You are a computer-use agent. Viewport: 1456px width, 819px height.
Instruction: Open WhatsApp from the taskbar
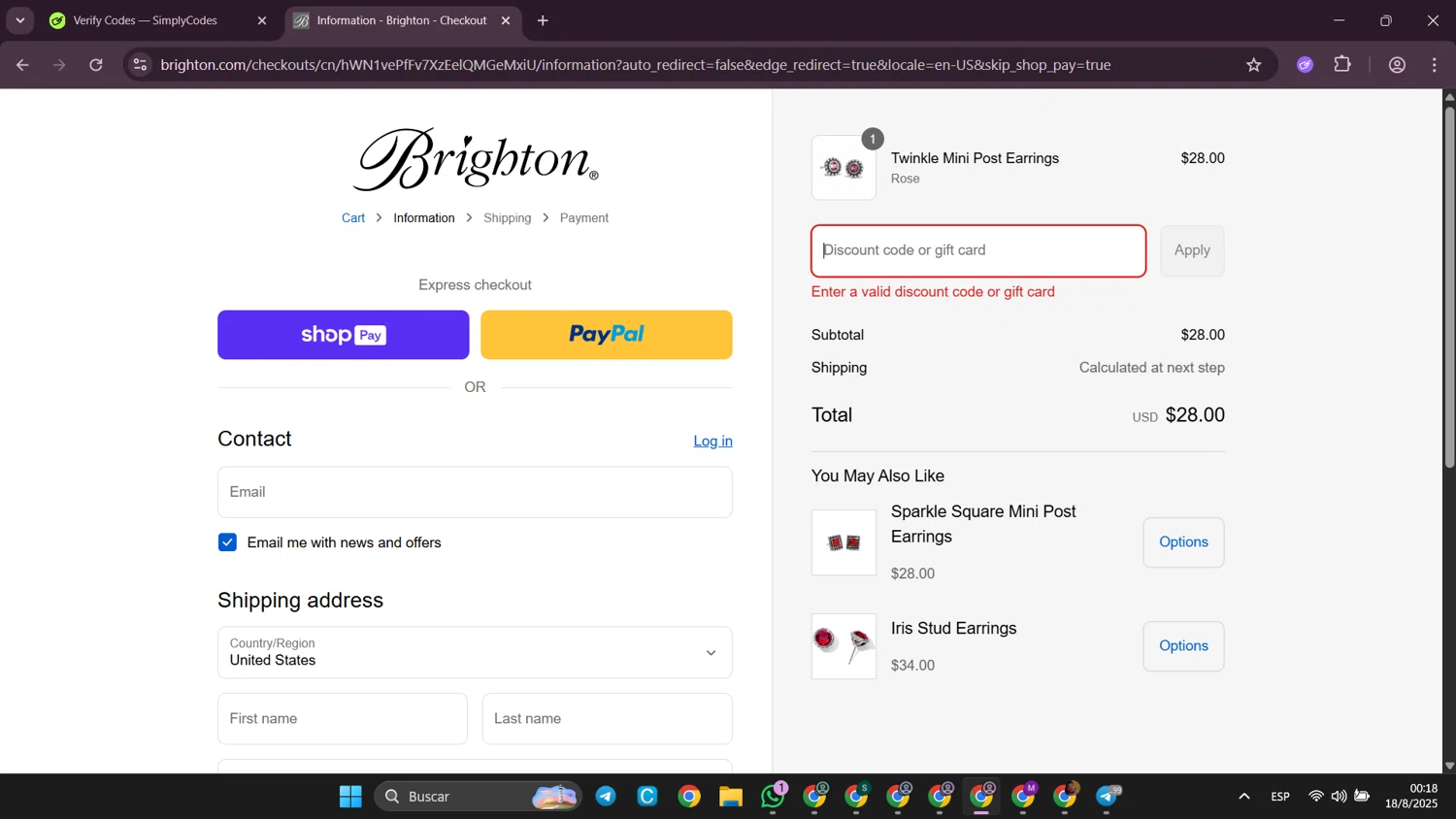point(774,797)
